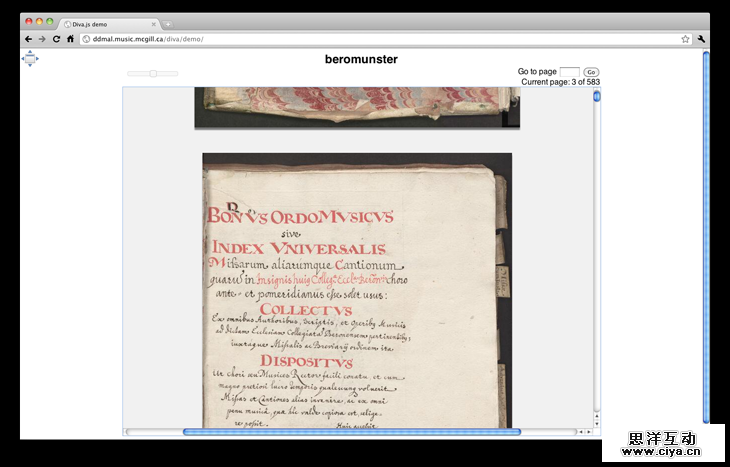Click the manuscript title page image
The height and width of the screenshot is (467, 730).
coord(357,290)
